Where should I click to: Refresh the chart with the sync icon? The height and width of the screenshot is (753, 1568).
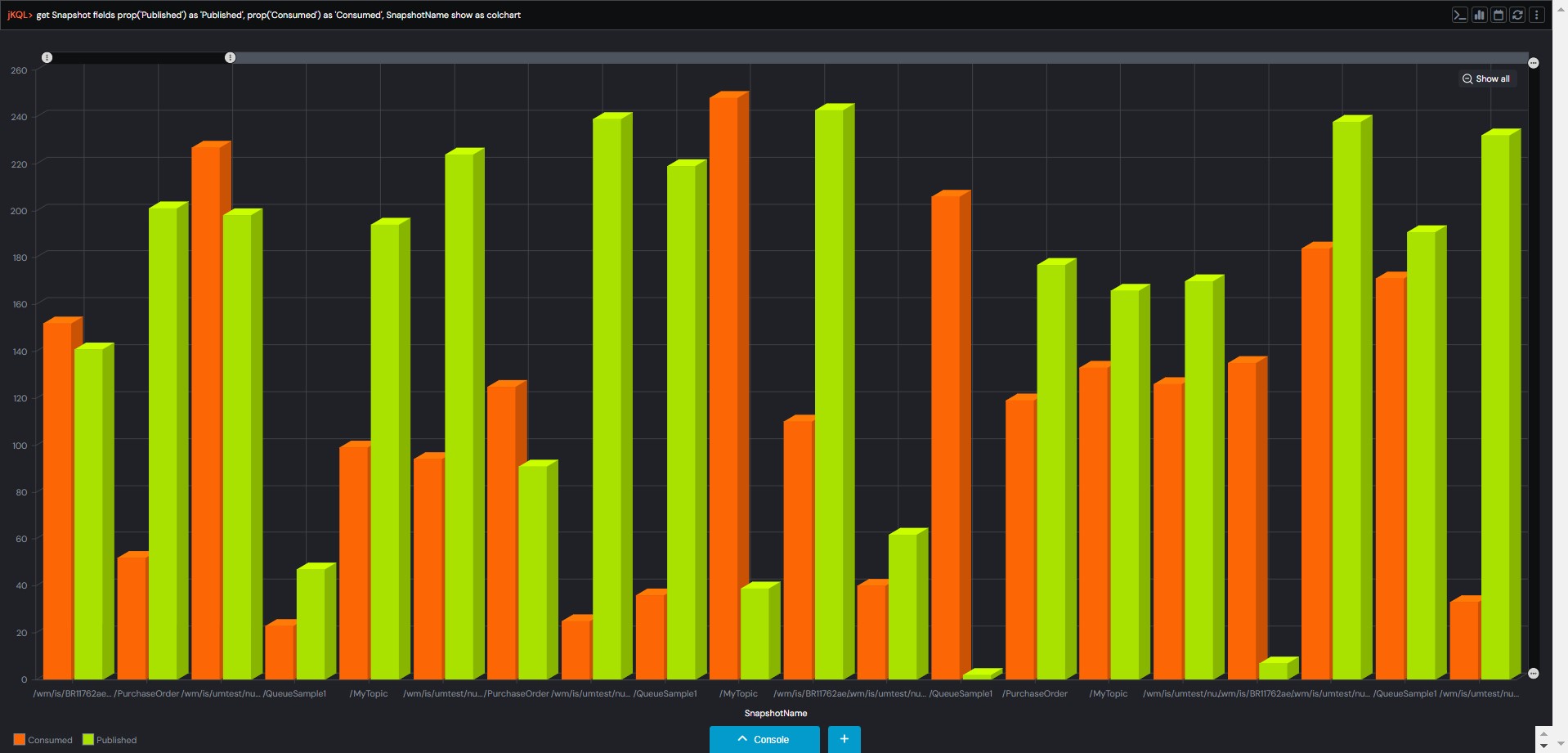pyautogui.click(x=1517, y=15)
